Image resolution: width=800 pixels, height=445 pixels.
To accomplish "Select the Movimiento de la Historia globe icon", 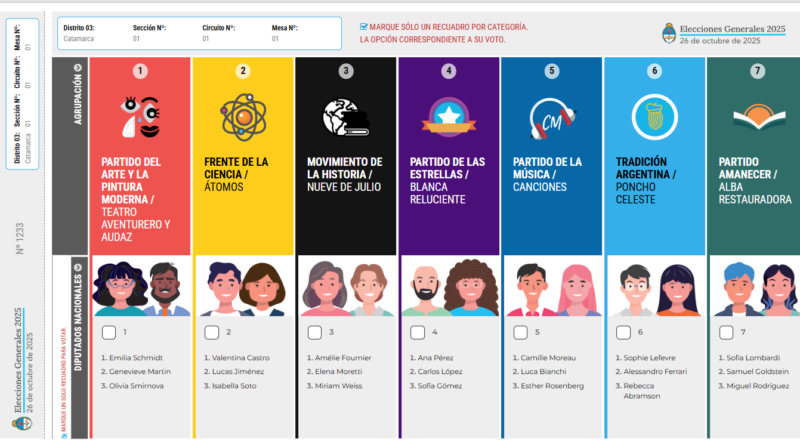I will 346,117.
